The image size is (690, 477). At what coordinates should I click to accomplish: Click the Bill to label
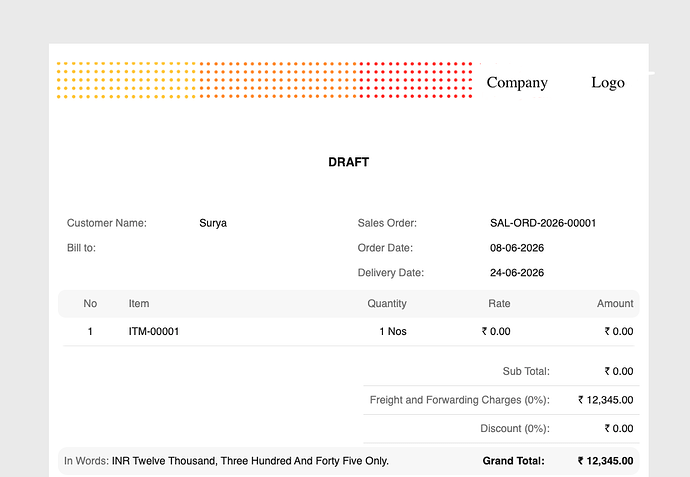point(81,248)
